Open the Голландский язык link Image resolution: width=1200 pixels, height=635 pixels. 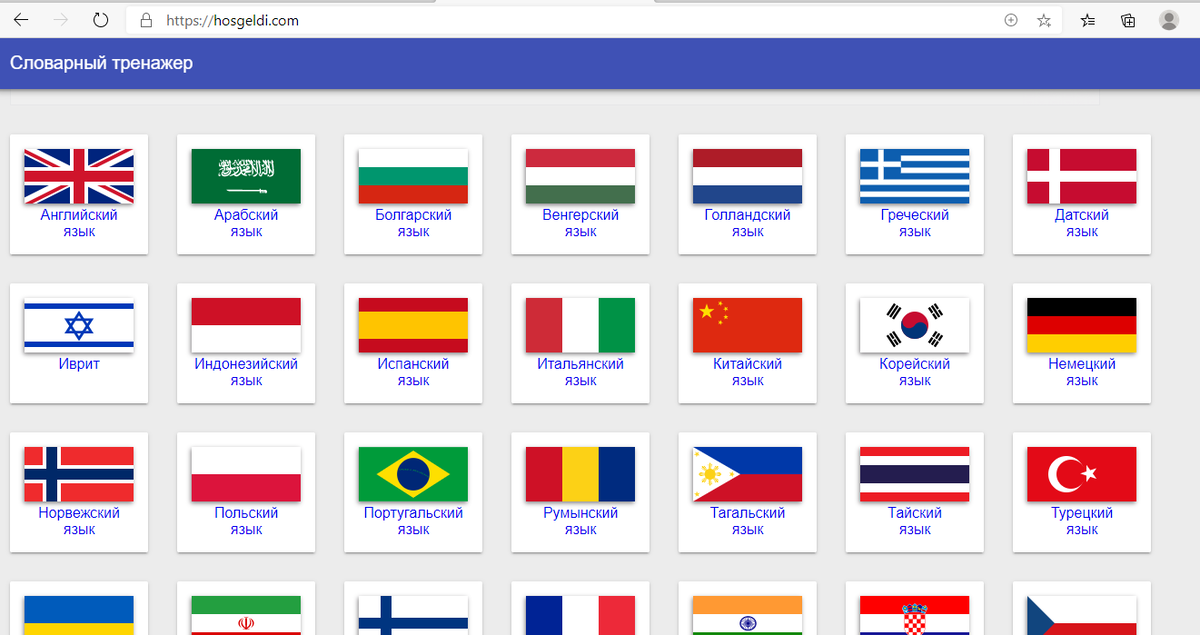point(747,223)
